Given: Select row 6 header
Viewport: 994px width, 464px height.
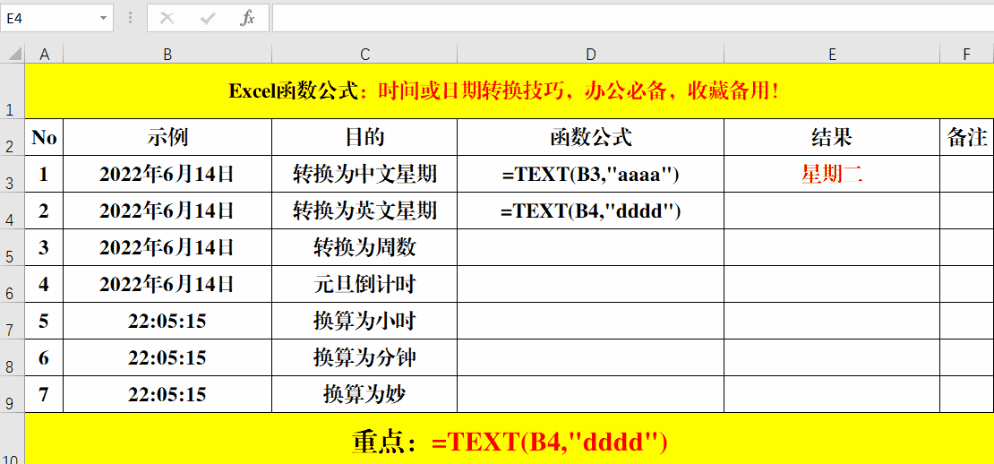Looking at the screenshot, I should pos(13,285).
